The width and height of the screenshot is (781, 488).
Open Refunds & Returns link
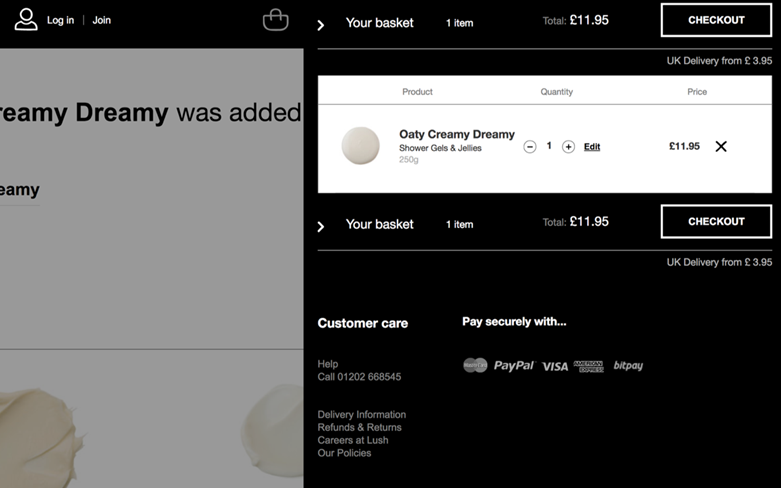point(360,427)
